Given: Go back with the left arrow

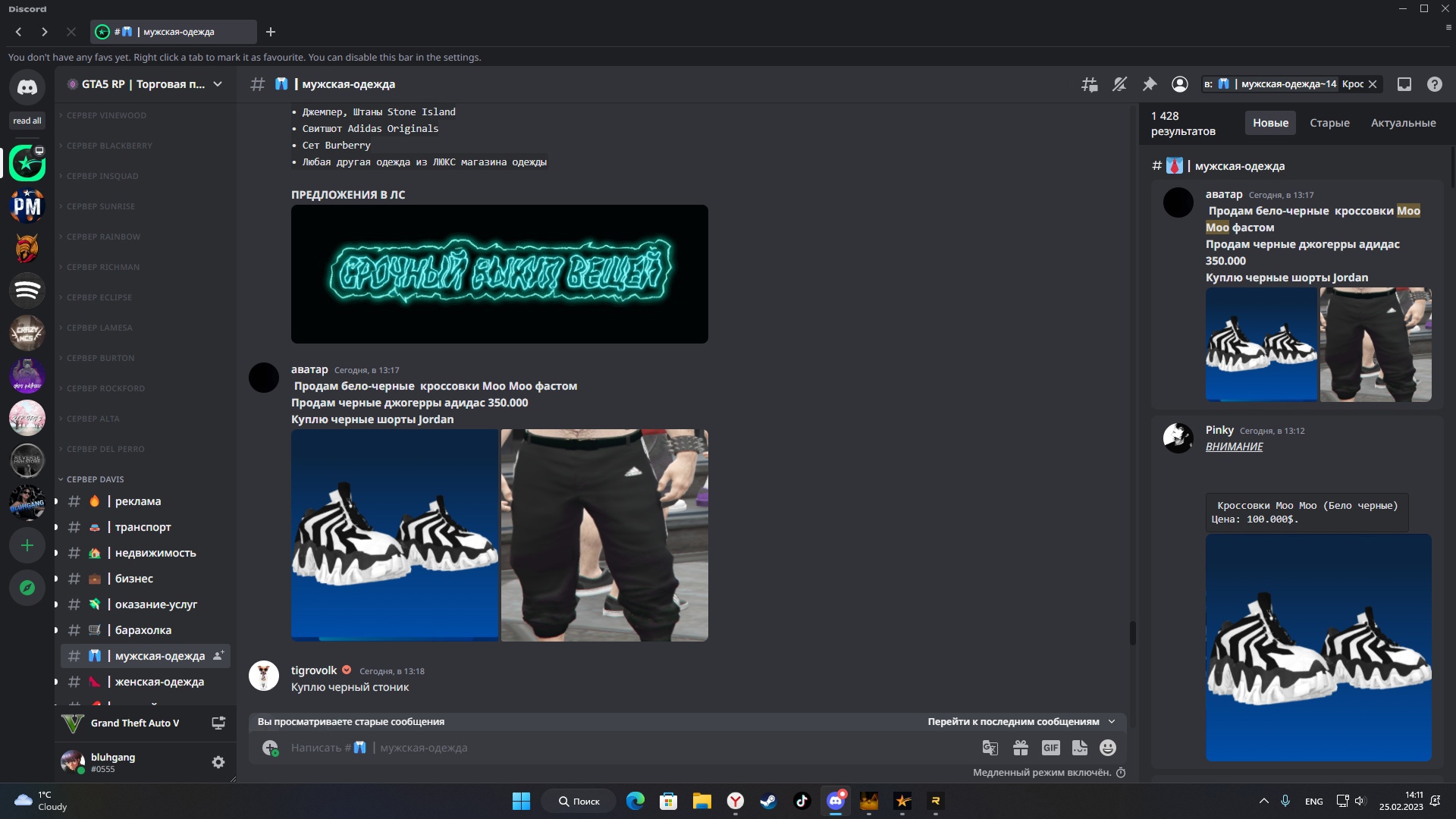Looking at the screenshot, I should 18,32.
